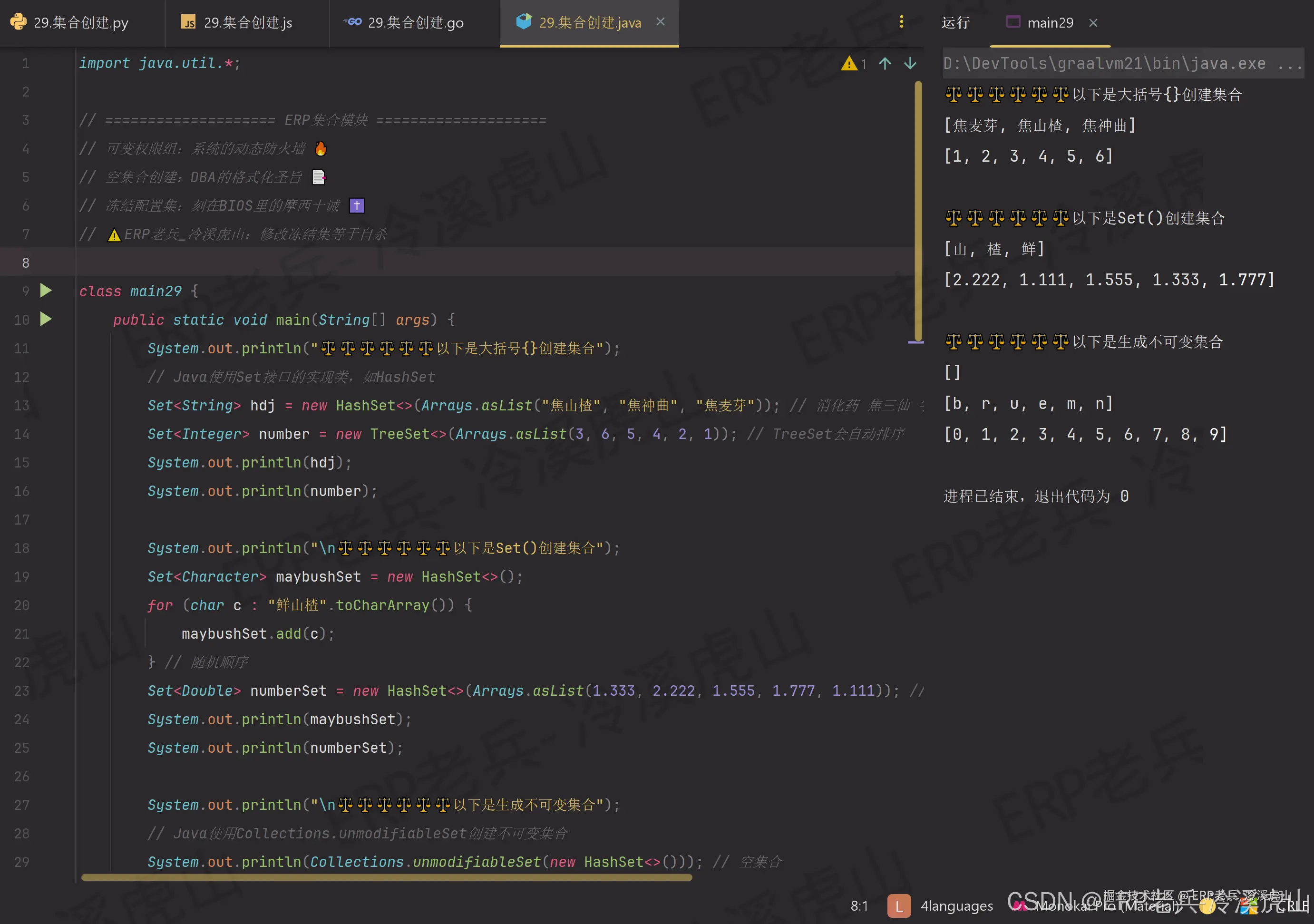Open the editor tabs three-dot options menu

pyautogui.click(x=901, y=22)
